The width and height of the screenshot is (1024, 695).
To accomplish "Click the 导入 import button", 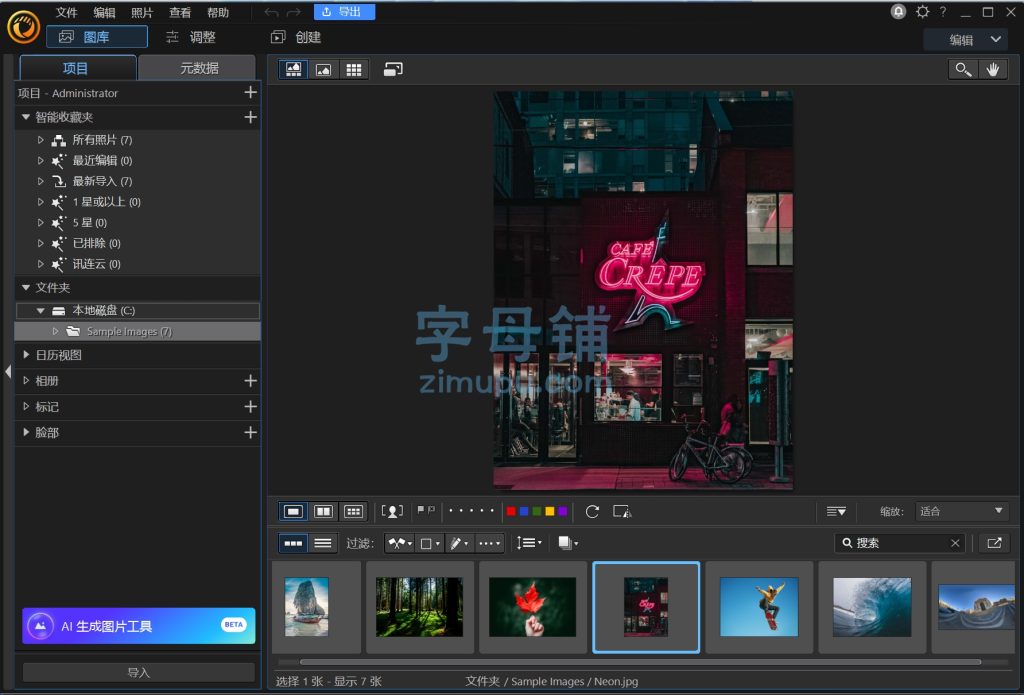I will tap(138, 672).
